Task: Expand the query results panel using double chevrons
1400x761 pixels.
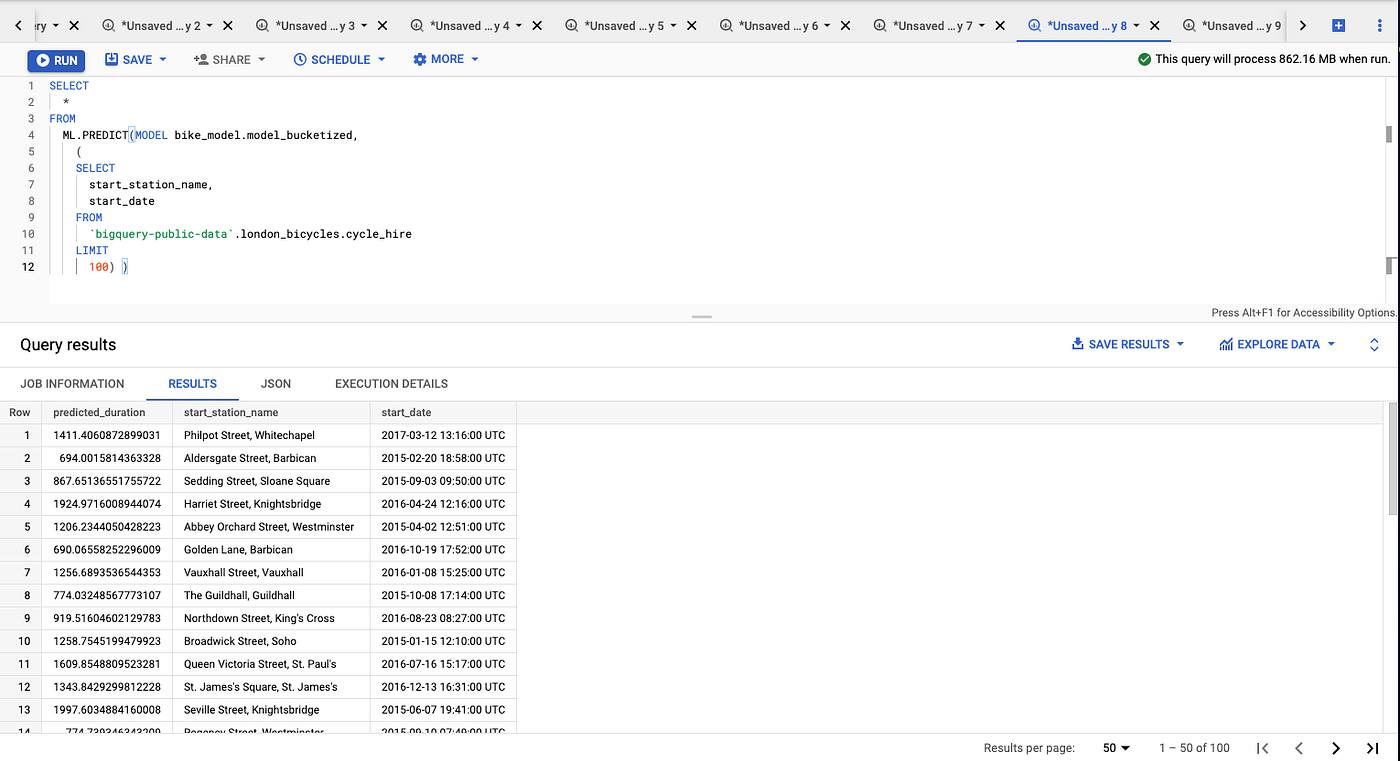Action: pyautogui.click(x=1374, y=344)
